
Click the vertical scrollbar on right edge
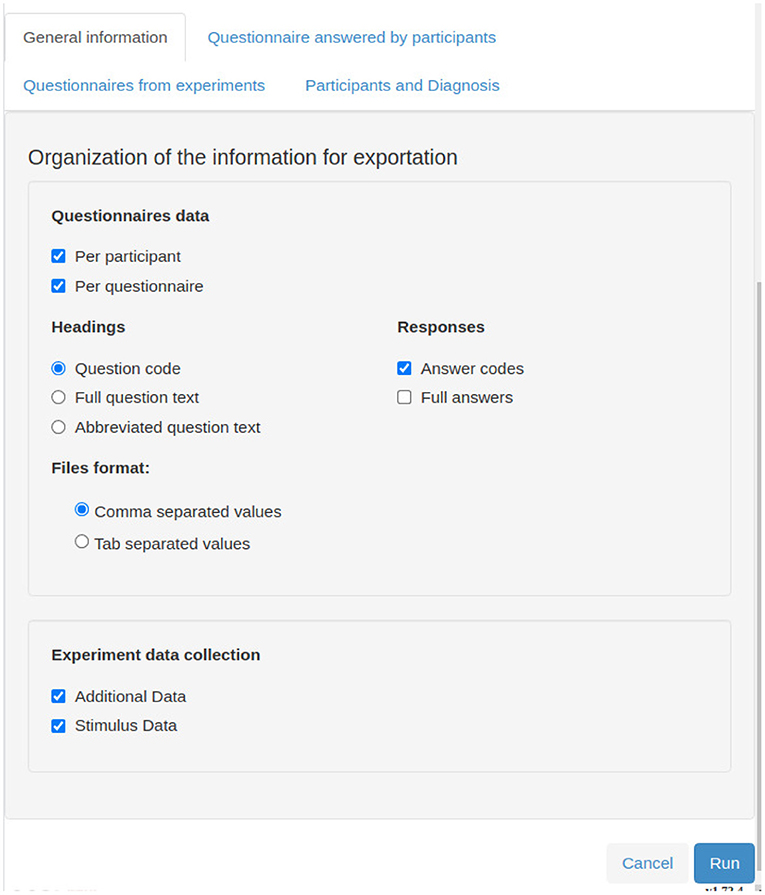pos(760,576)
